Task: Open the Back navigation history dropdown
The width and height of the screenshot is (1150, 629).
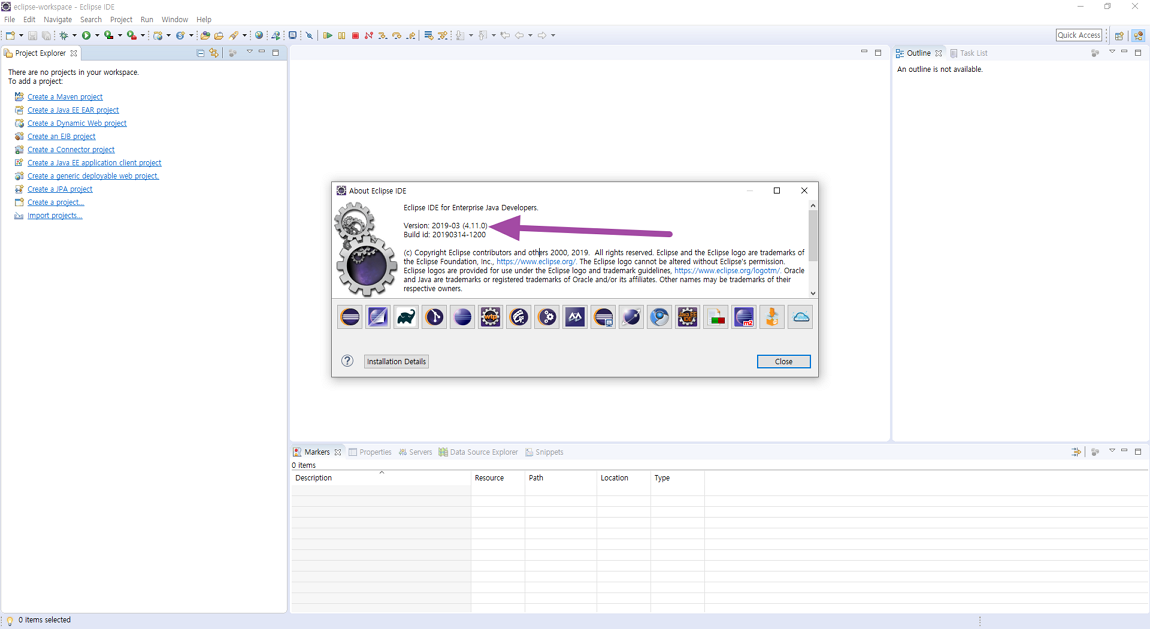Action: pyautogui.click(x=530, y=35)
